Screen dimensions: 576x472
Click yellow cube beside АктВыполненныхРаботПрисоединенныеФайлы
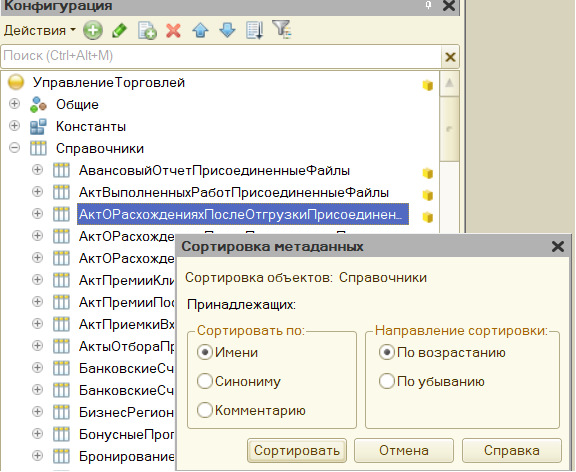427,195
